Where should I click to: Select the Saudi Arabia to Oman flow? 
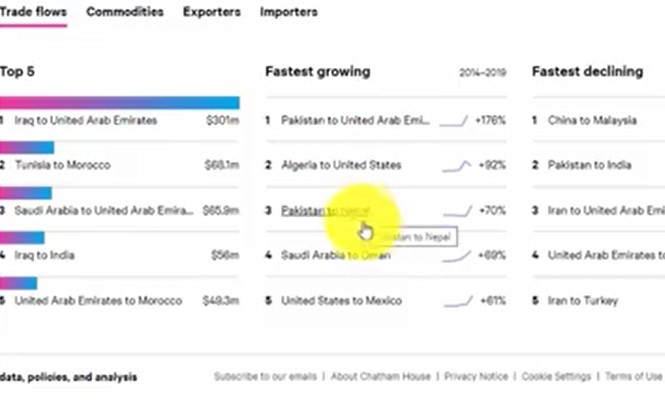[x=336, y=255]
